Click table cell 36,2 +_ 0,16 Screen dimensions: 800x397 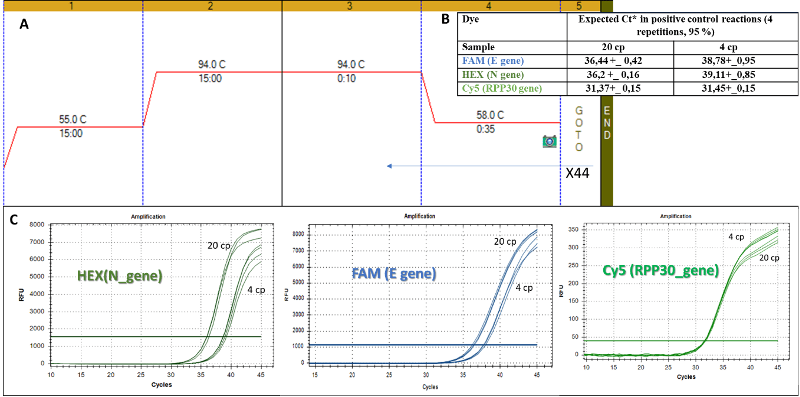[x=620, y=75]
